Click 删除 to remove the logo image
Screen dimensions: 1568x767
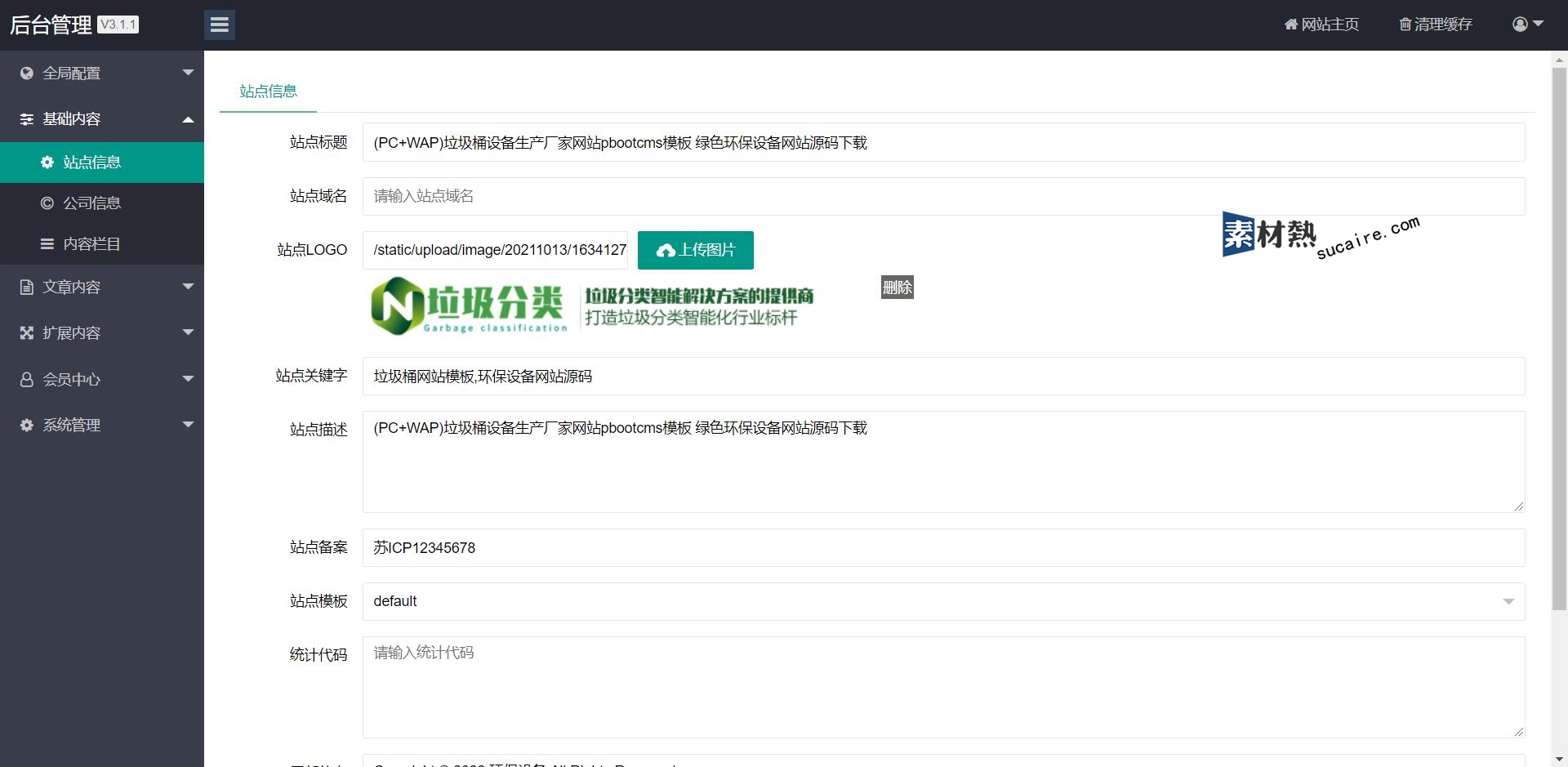click(897, 288)
